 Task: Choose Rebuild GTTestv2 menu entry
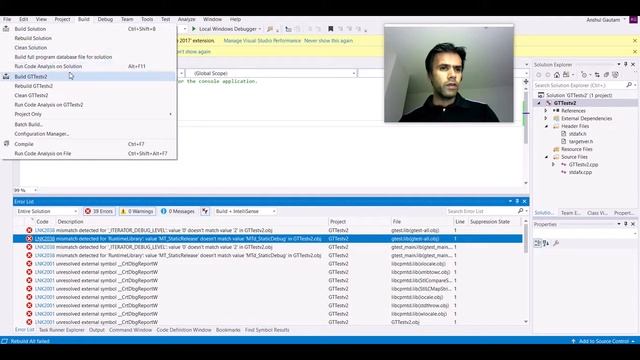coord(89,86)
